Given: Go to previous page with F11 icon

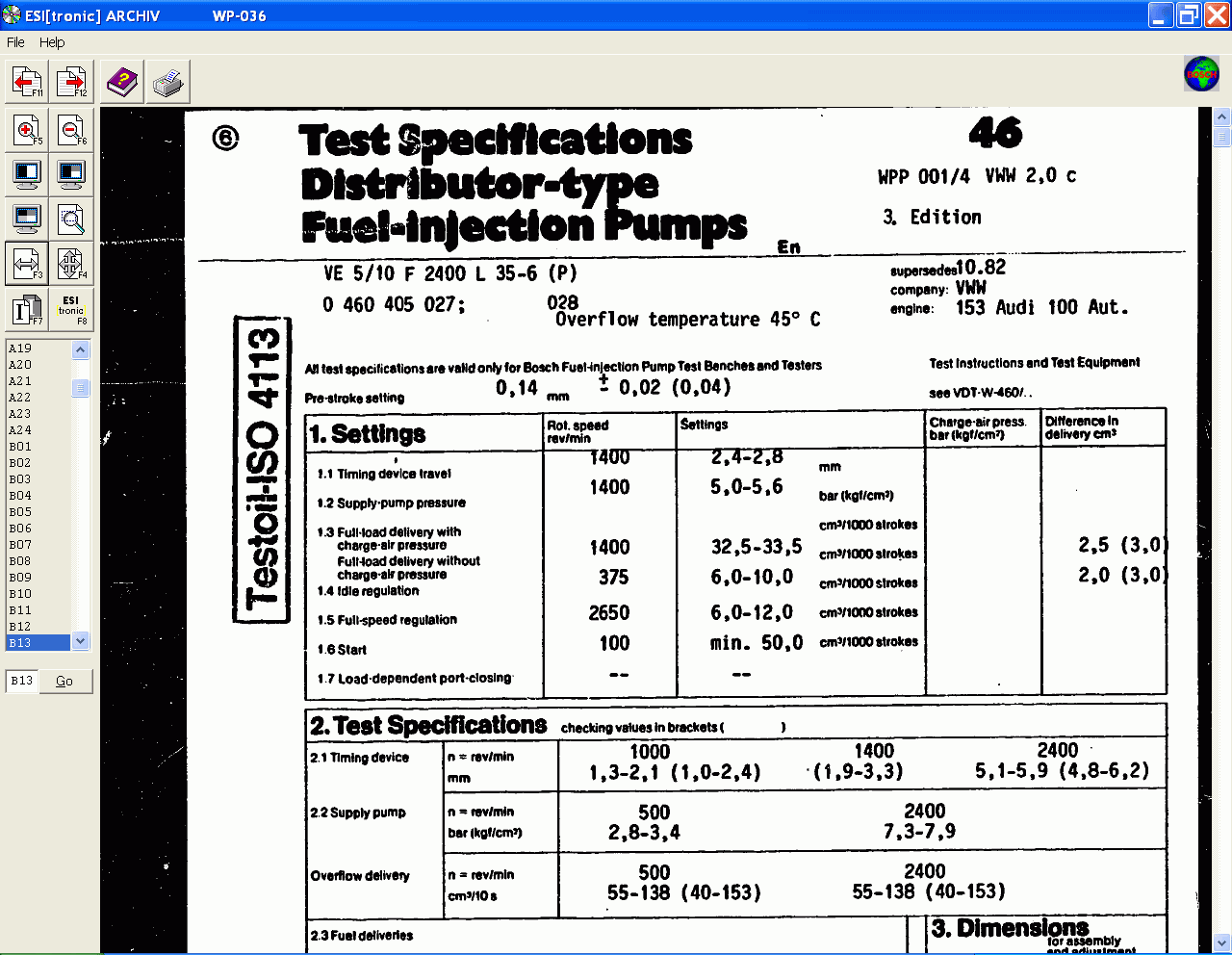Looking at the screenshot, I should click(x=27, y=82).
